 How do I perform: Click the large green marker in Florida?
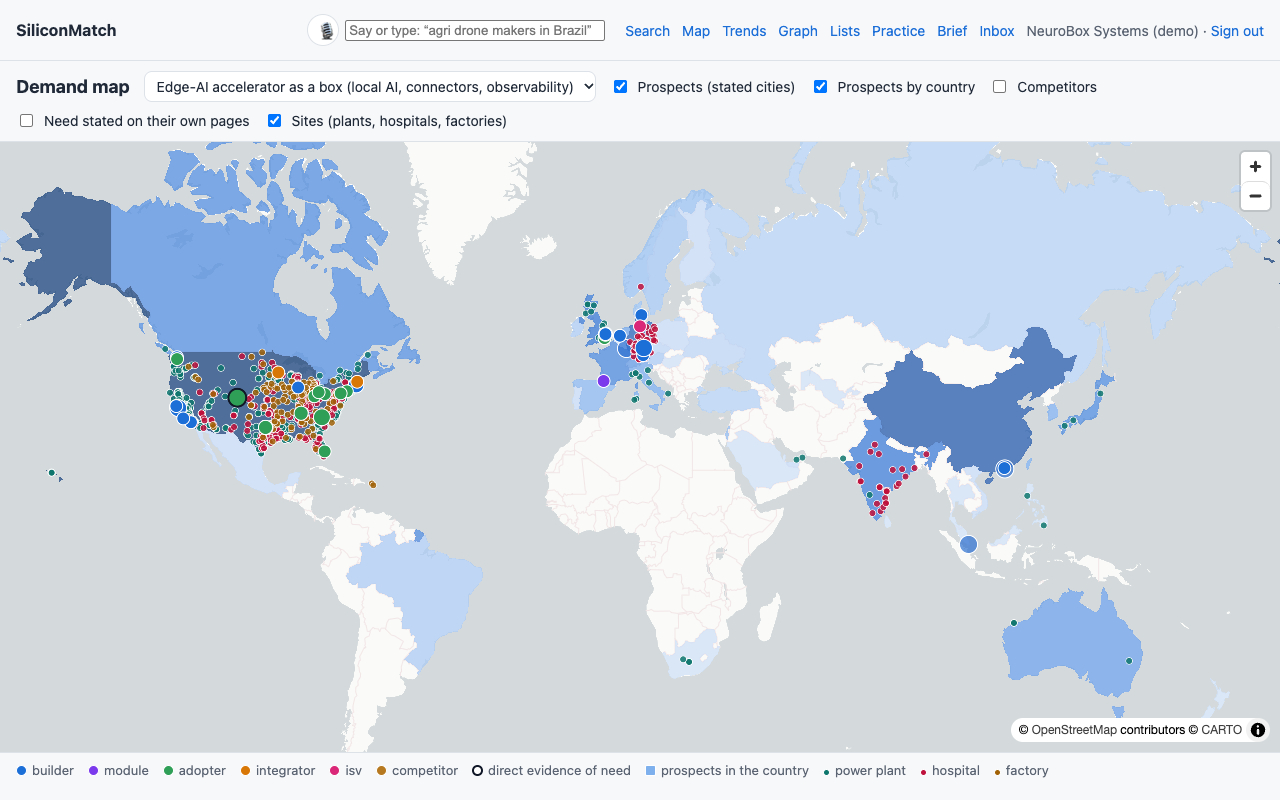tap(324, 451)
